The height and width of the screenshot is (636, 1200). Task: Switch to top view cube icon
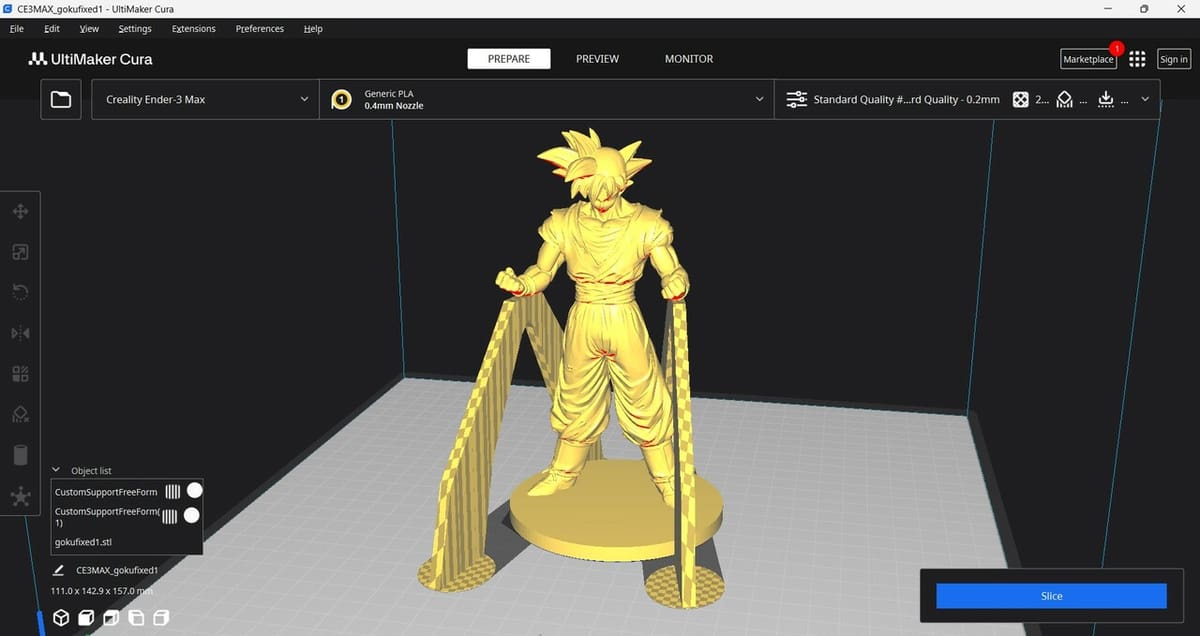(111, 618)
